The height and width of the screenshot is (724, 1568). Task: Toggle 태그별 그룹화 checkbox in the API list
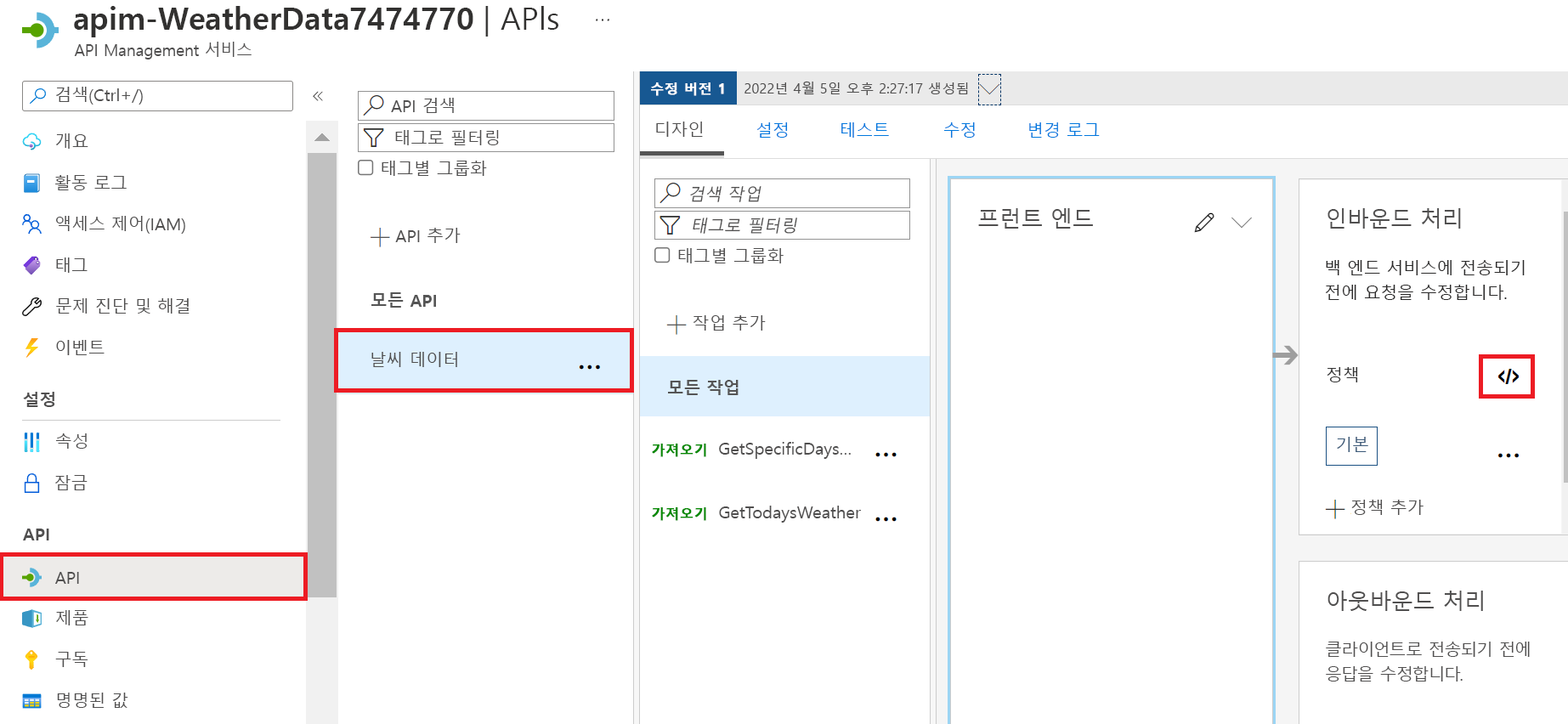pyautogui.click(x=365, y=167)
